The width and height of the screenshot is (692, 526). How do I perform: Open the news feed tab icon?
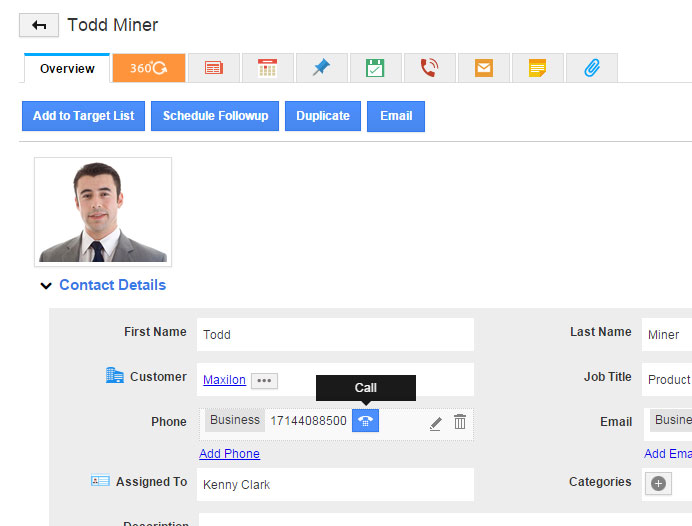pos(213,69)
